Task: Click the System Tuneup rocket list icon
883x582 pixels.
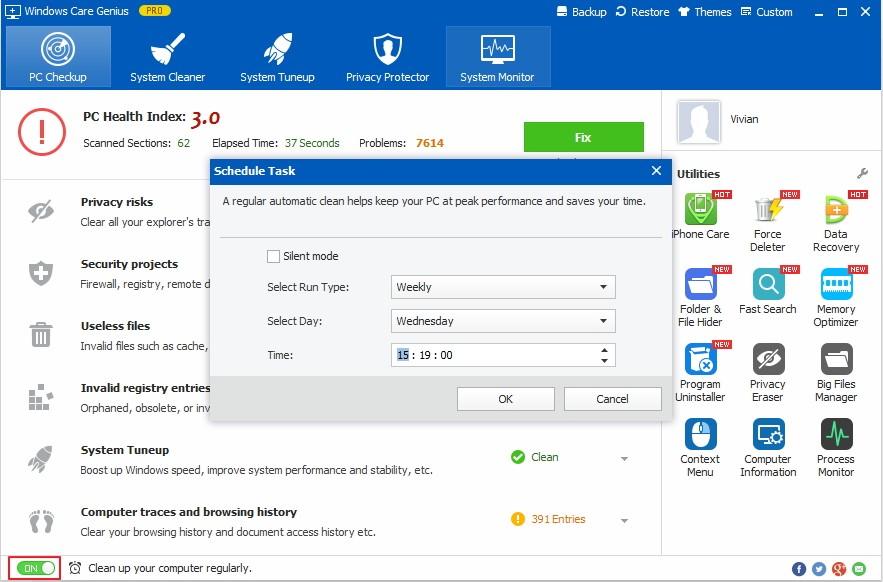Action: coord(41,459)
